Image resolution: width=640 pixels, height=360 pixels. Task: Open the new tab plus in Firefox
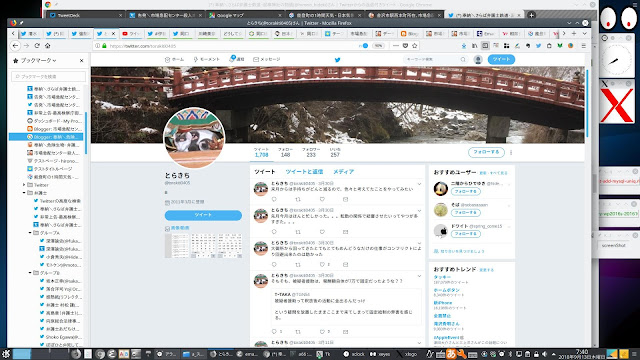(x=574, y=33)
